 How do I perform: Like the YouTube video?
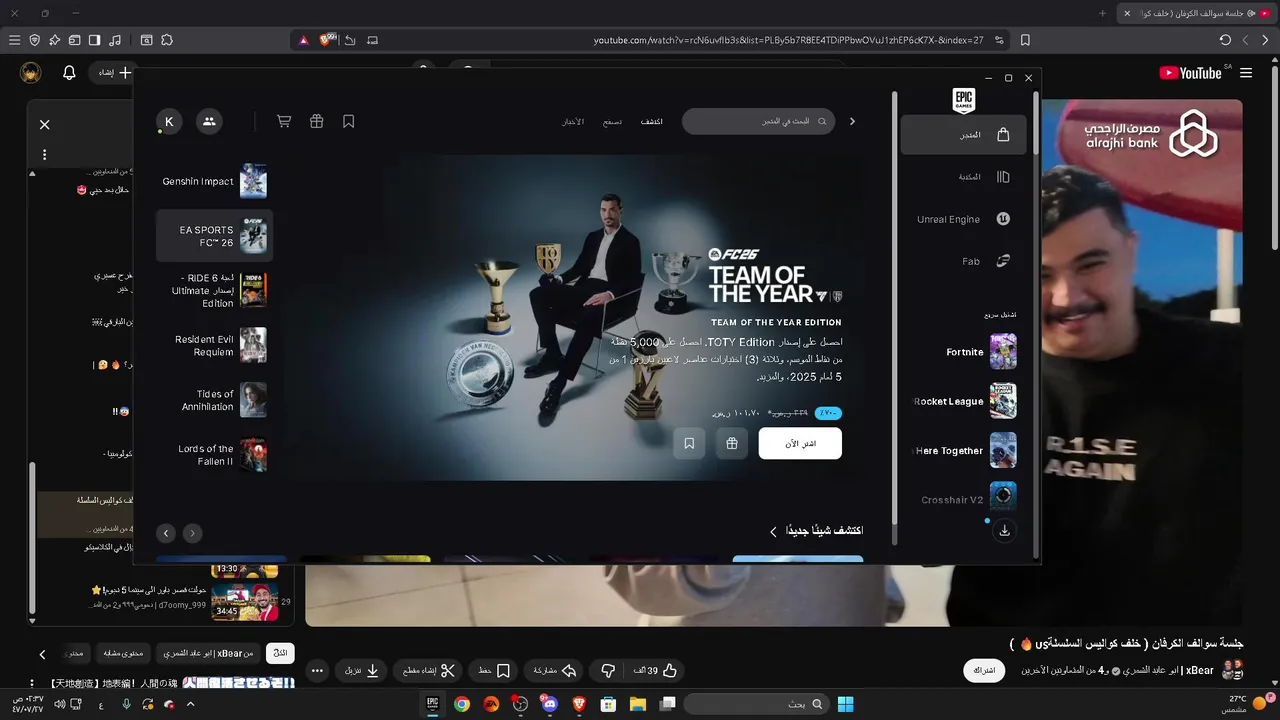pyautogui.click(x=656, y=671)
